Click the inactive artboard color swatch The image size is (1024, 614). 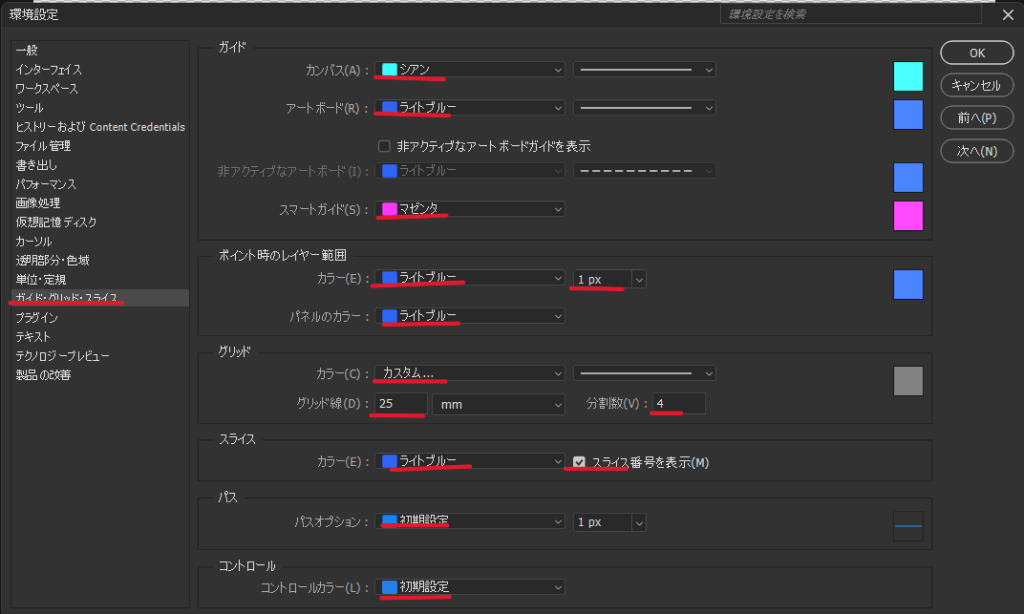pos(908,177)
